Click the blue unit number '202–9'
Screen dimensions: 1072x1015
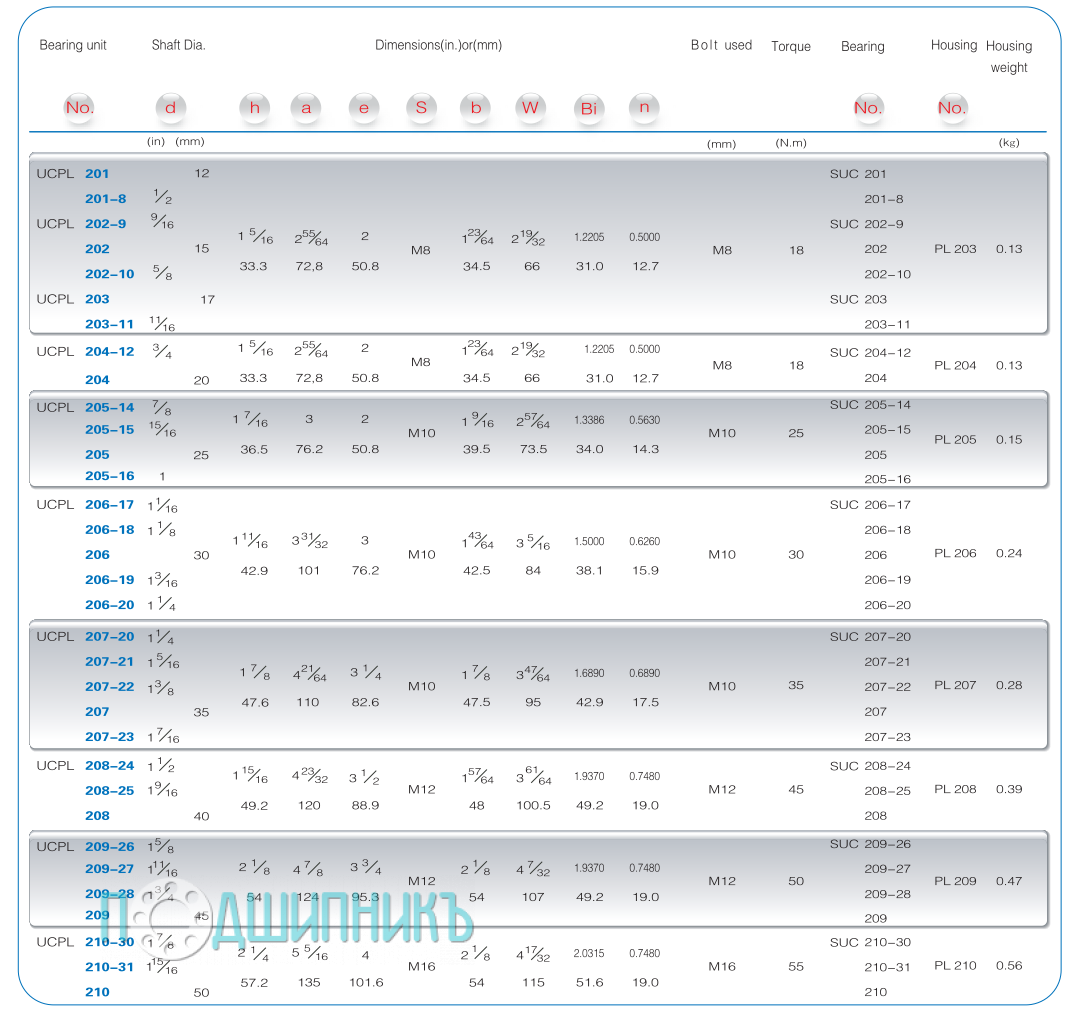(106, 224)
